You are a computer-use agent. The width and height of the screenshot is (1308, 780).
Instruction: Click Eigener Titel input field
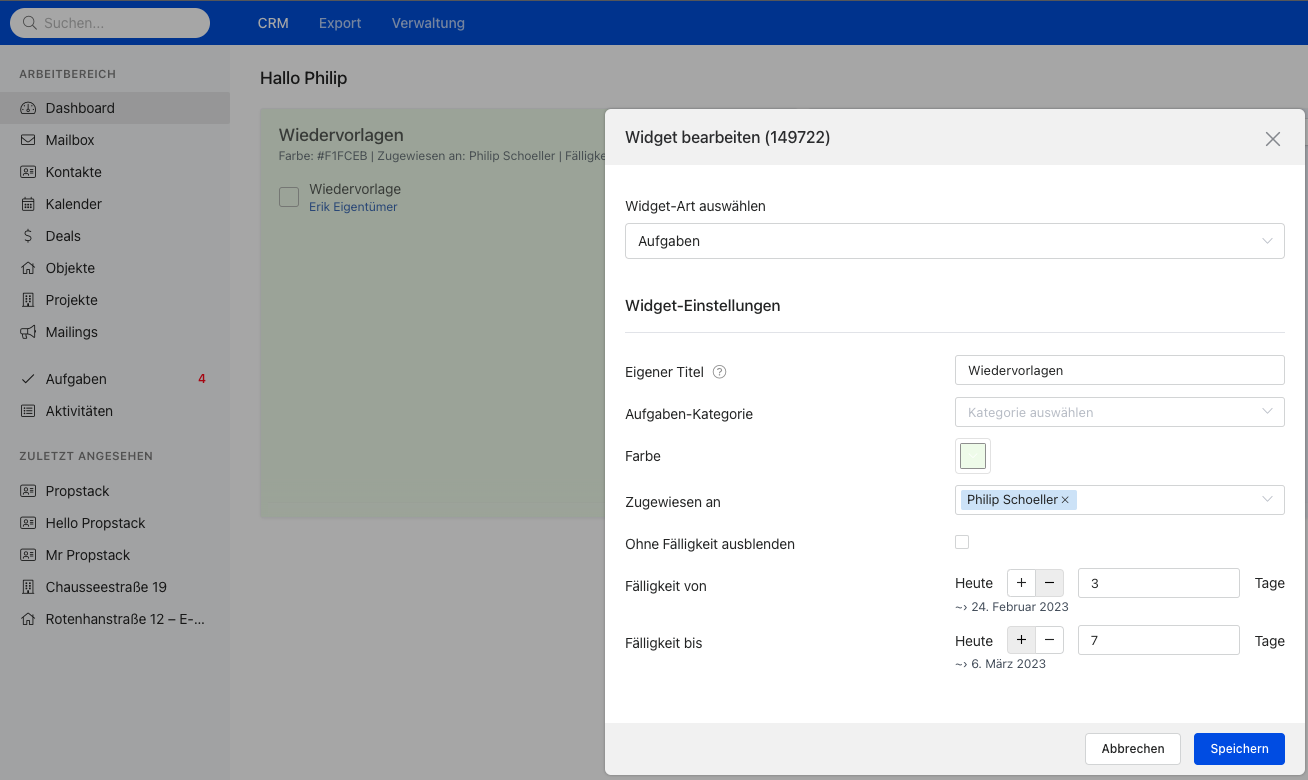[1119, 370]
